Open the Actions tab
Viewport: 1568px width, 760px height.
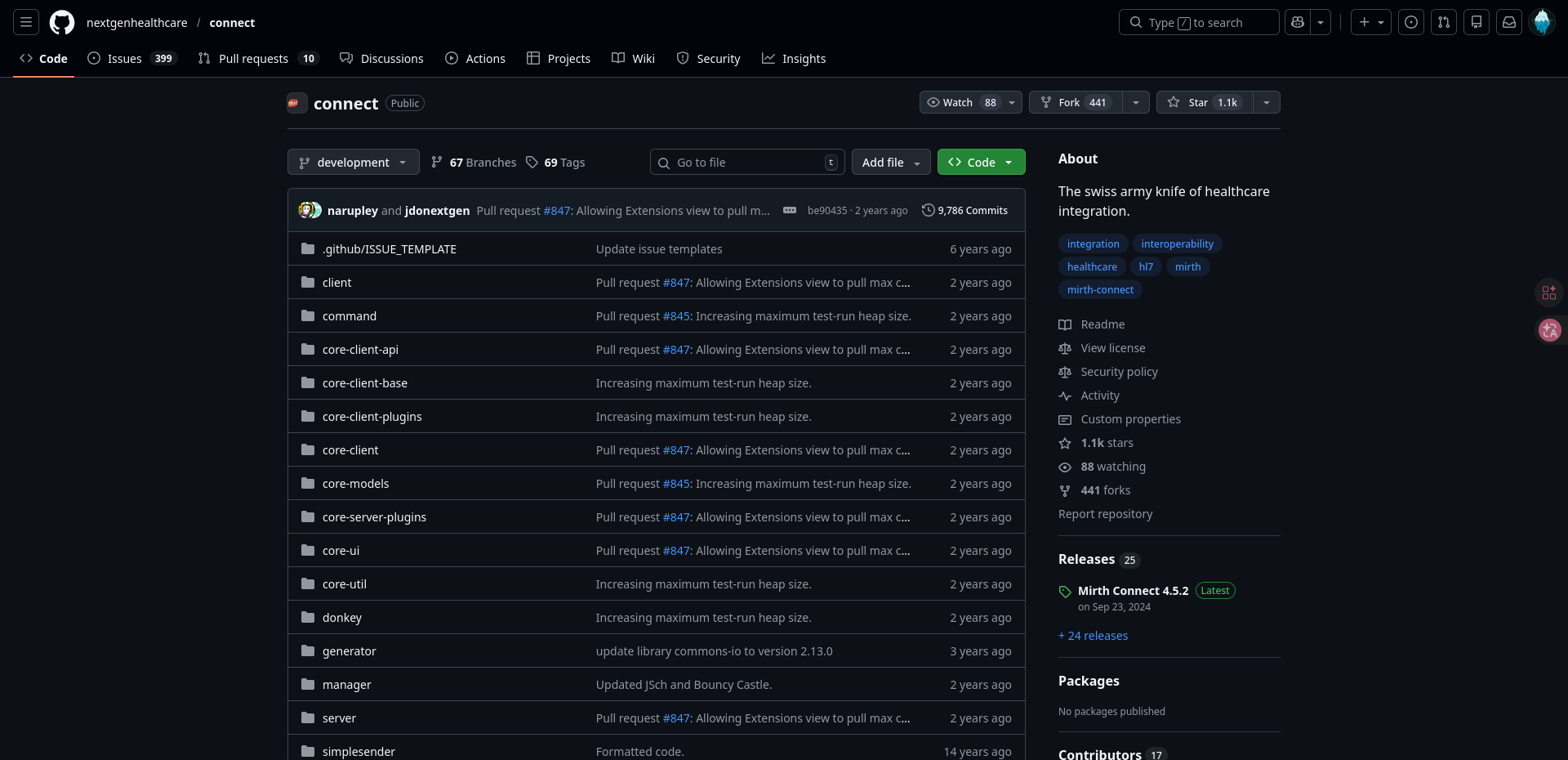click(x=475, y=59)
